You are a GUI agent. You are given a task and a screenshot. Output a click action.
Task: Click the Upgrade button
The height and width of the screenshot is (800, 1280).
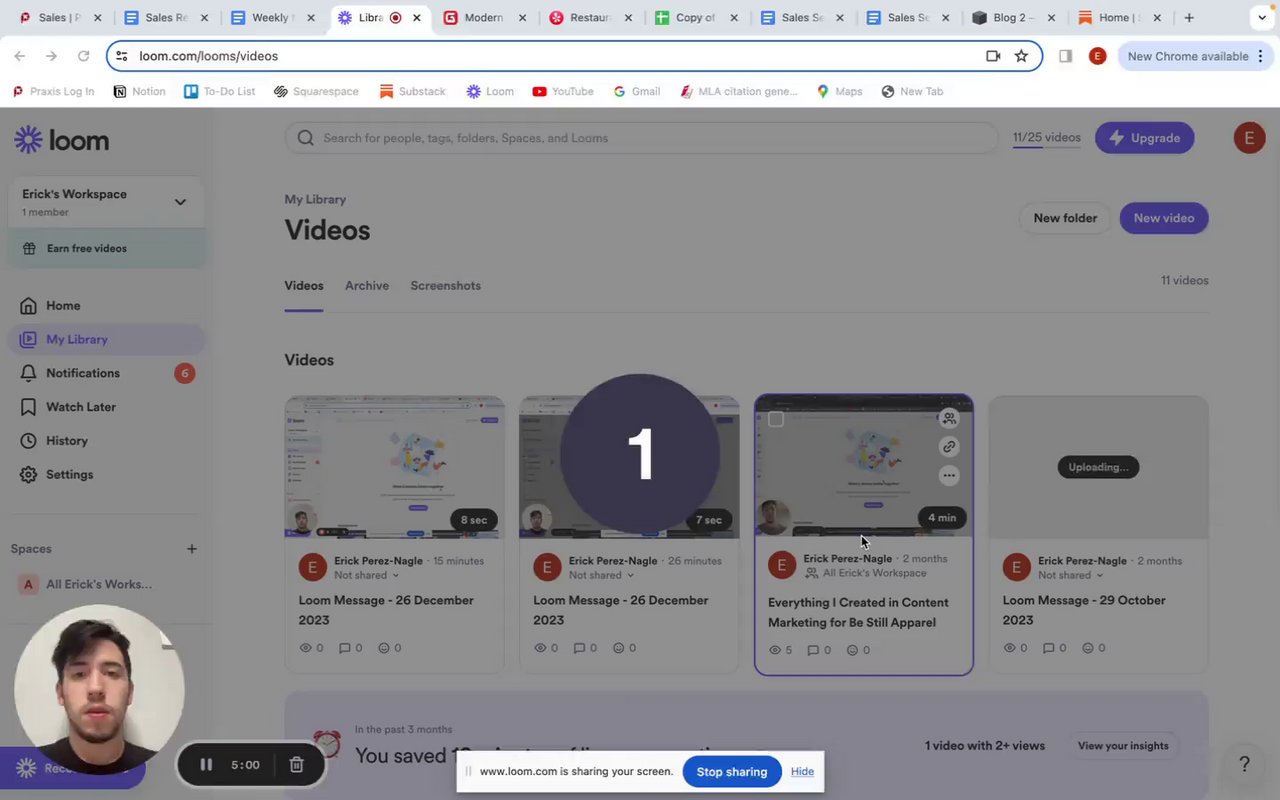point(1145,138)
